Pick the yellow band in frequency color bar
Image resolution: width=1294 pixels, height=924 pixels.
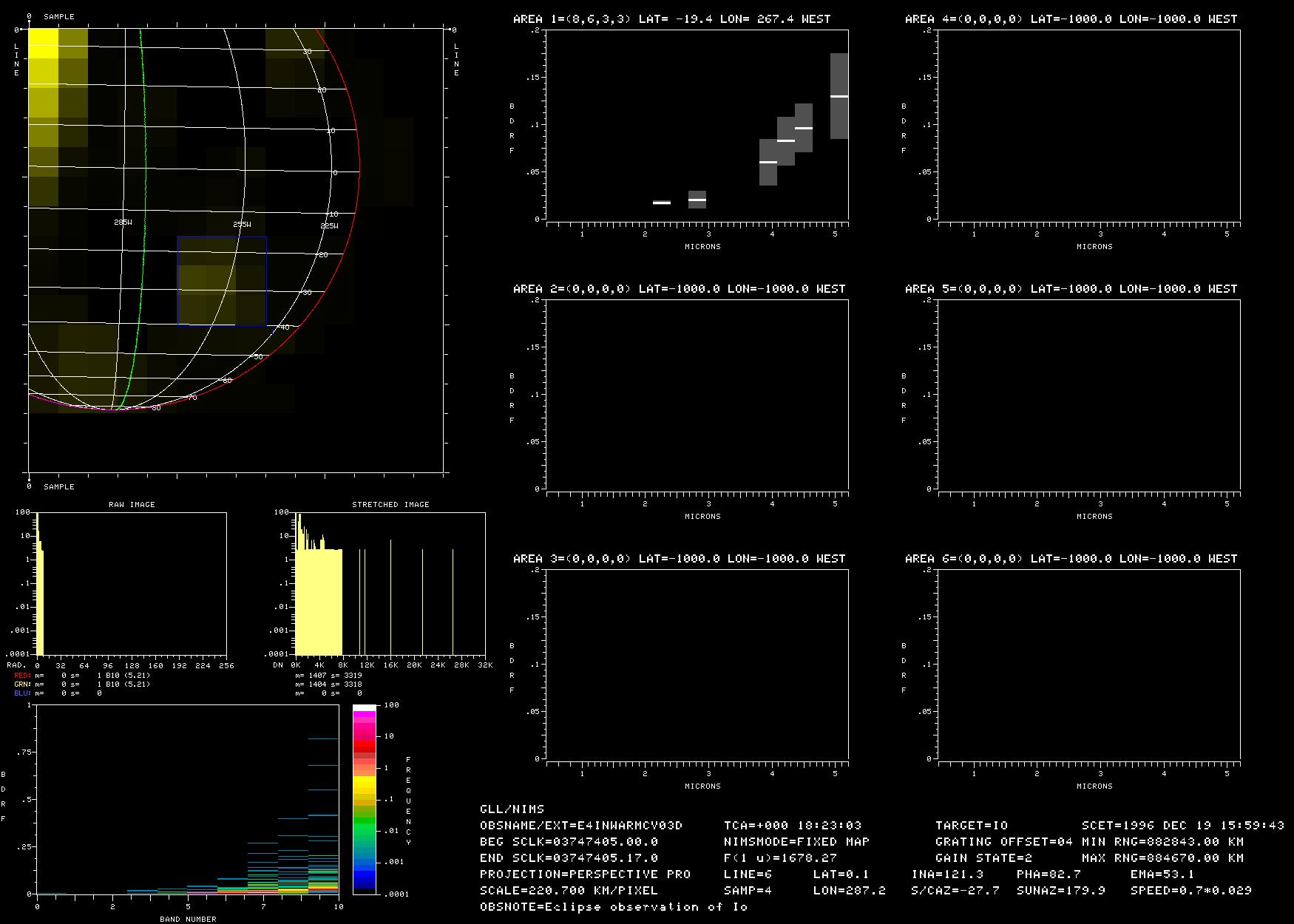364,782
